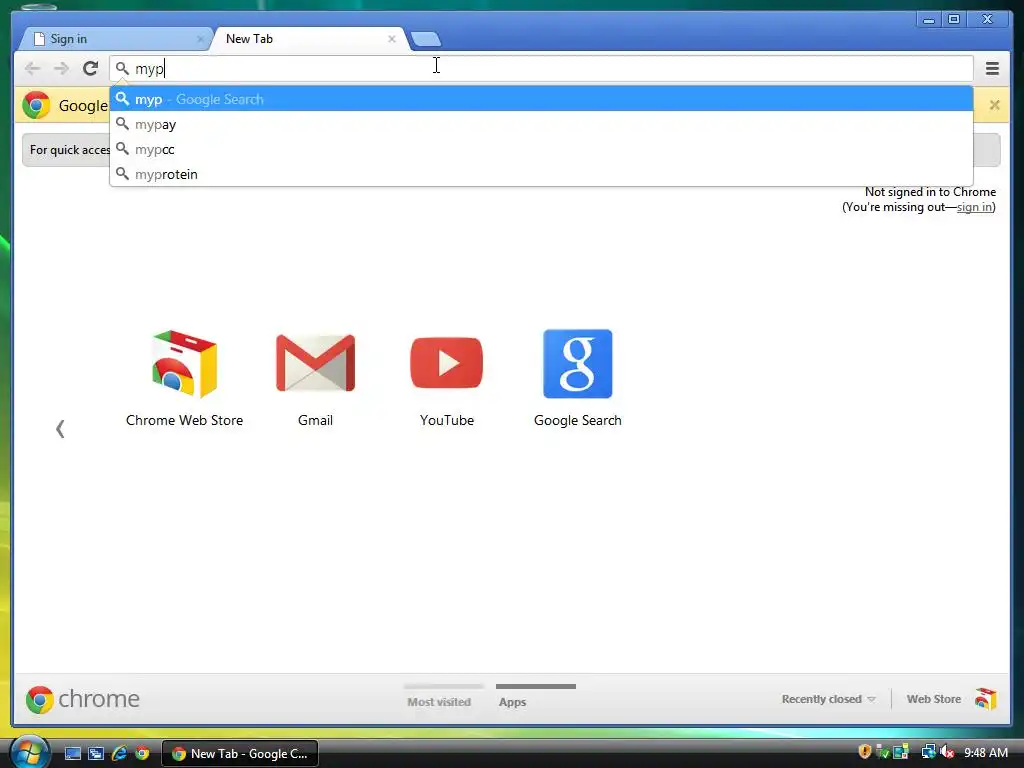Close the Sign in tab
Screen dimensions: 1024x768
pos(200,39)
